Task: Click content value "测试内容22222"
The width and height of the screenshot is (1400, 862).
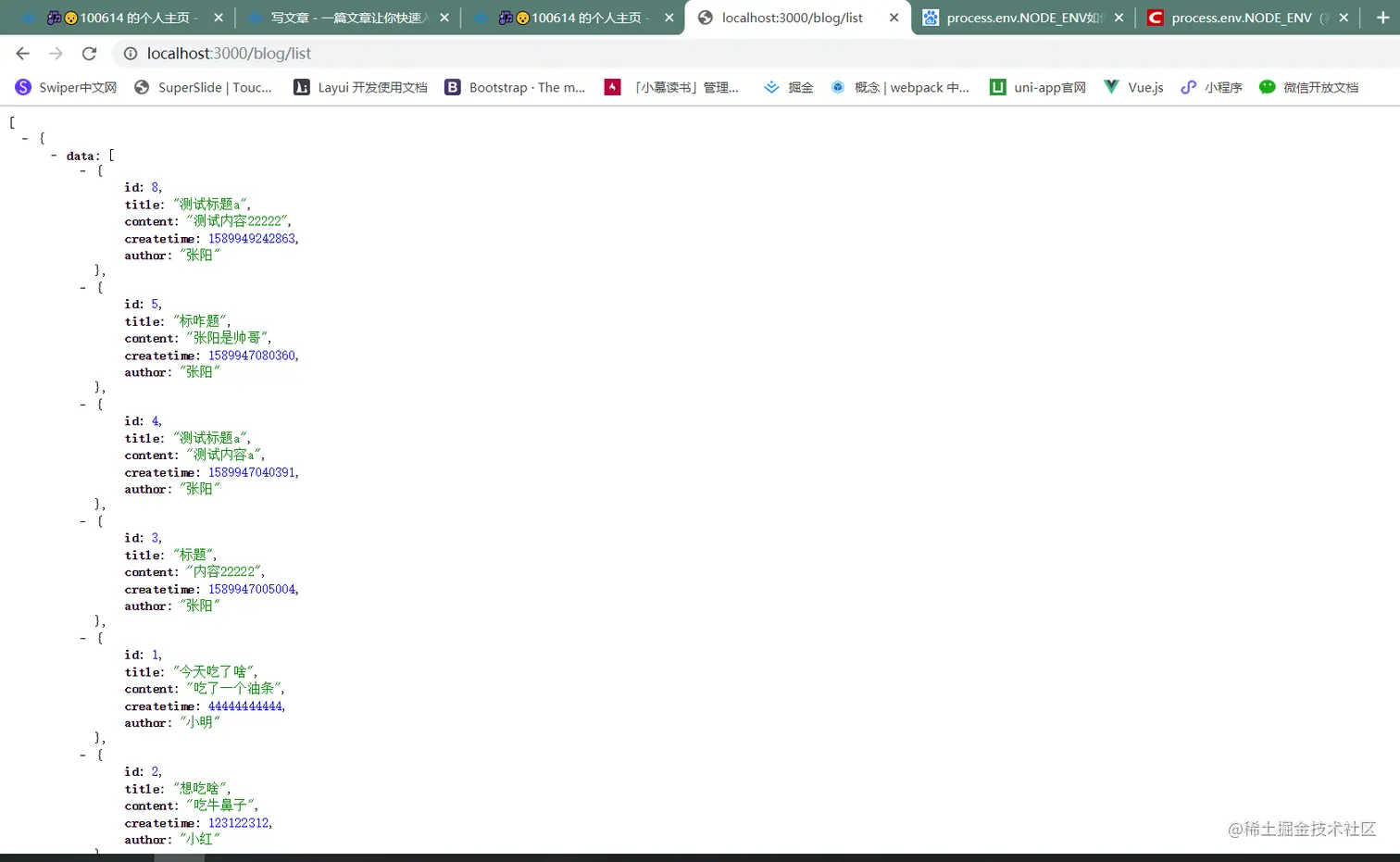Action: [237, 221]
